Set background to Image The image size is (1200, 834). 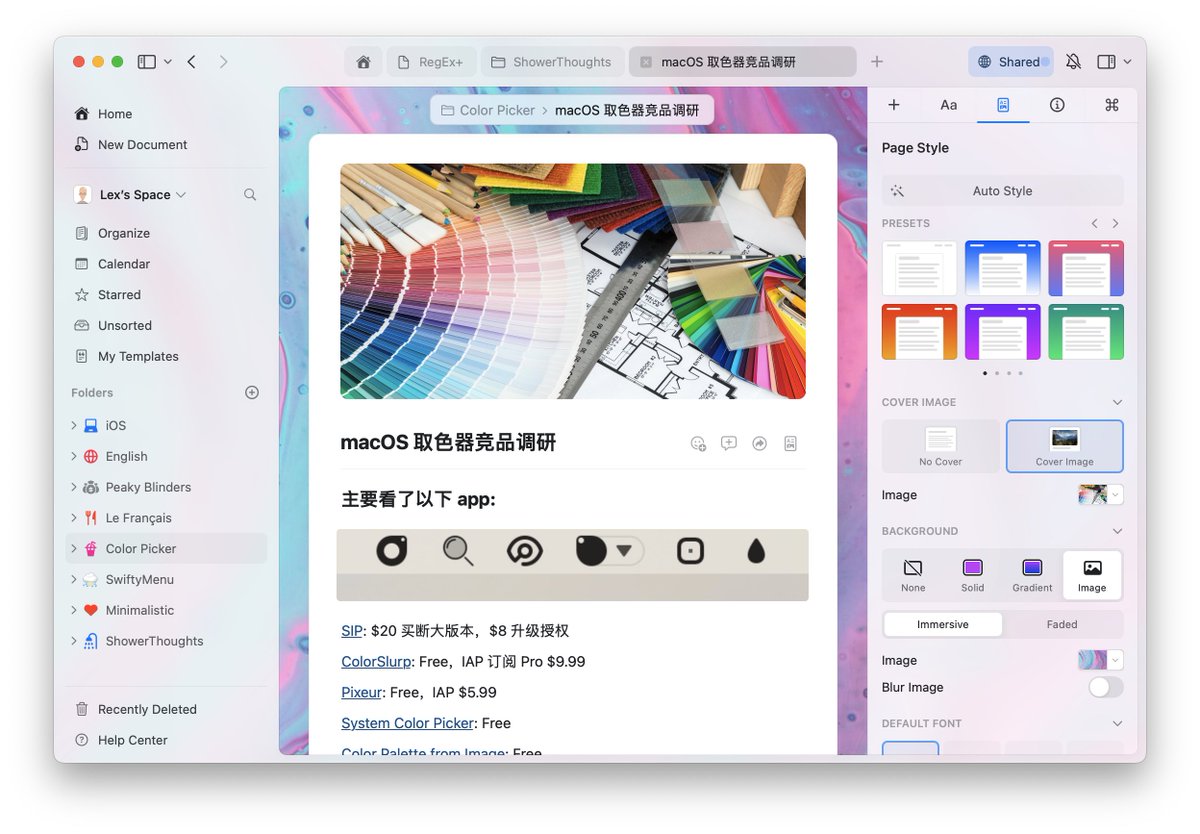point(1092,575)
